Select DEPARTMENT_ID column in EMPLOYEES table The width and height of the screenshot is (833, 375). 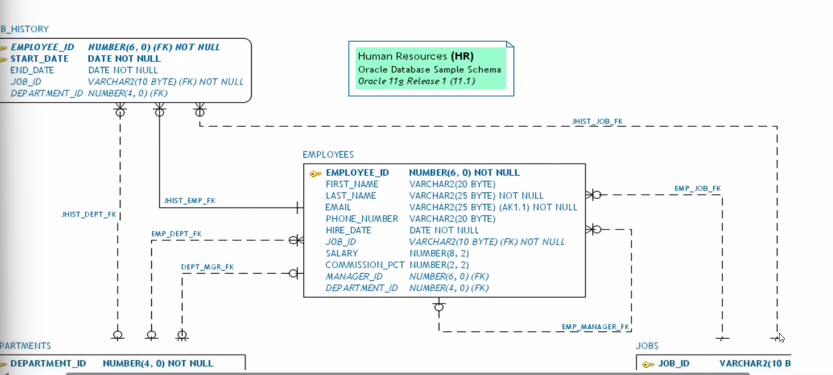[362, 288]
